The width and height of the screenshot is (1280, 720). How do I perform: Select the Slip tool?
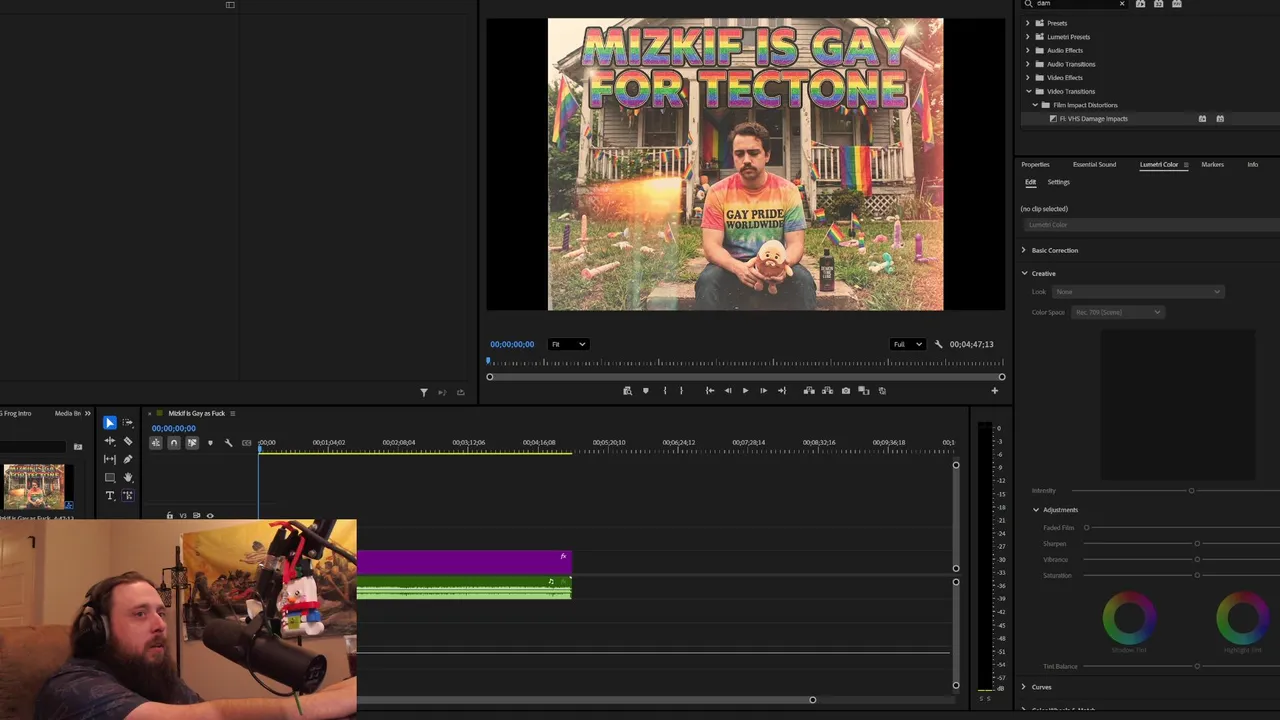[110, 459]
